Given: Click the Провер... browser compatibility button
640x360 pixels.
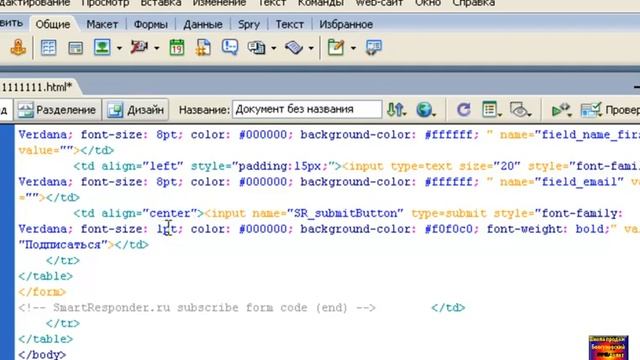Looking at the screenshot, I should pyautogui.click(x=610, y=110).
